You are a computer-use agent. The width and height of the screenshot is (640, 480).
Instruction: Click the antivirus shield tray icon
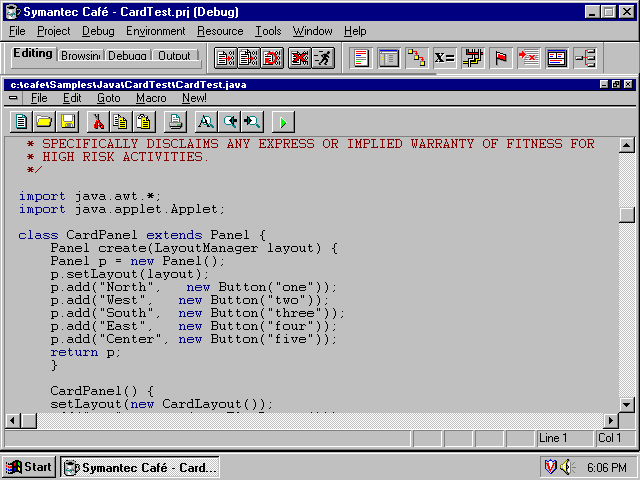pyautogui.click(x=551, y=466)
